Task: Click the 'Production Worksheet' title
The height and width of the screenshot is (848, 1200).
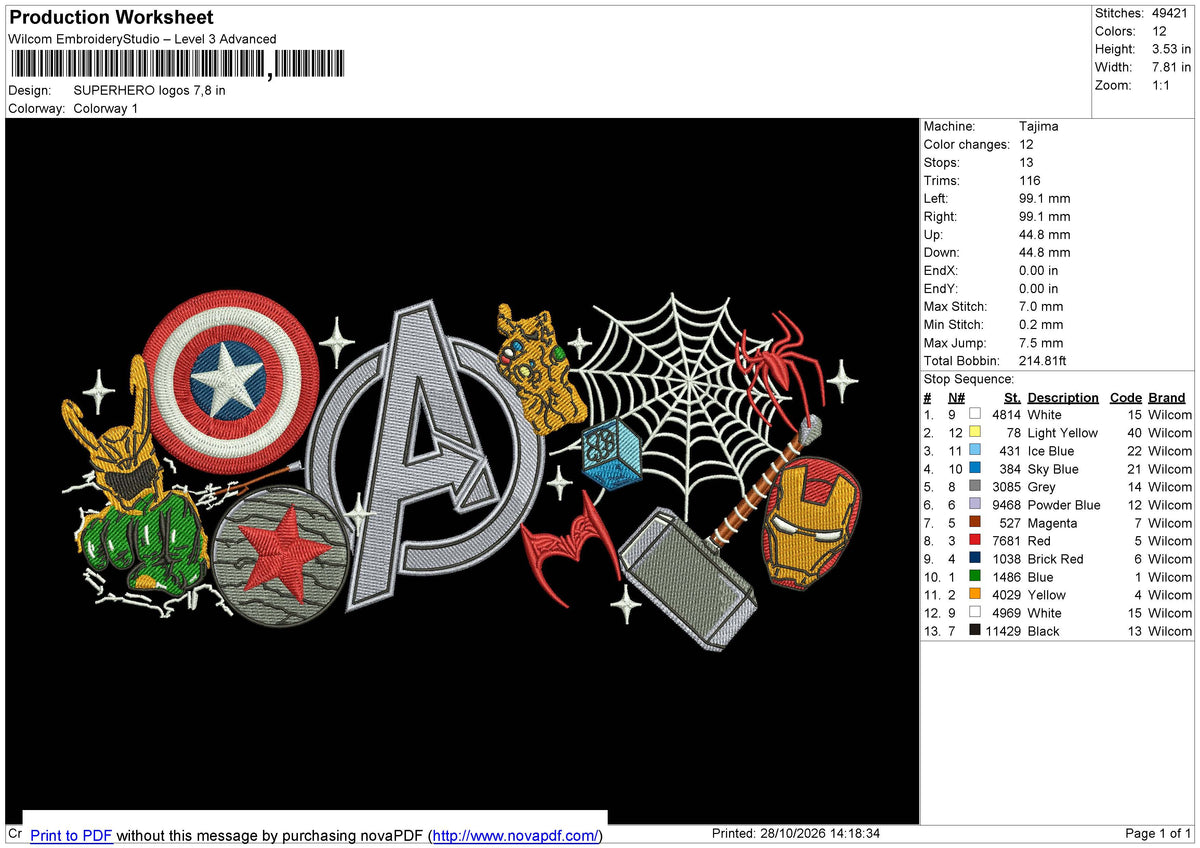Action: [x=111, y=17]
